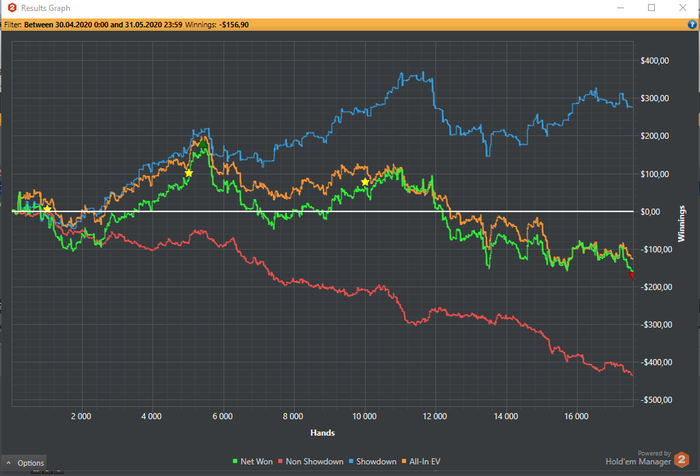
Task: Click the Winnings -$156,90 value
Action: (234, 25)
